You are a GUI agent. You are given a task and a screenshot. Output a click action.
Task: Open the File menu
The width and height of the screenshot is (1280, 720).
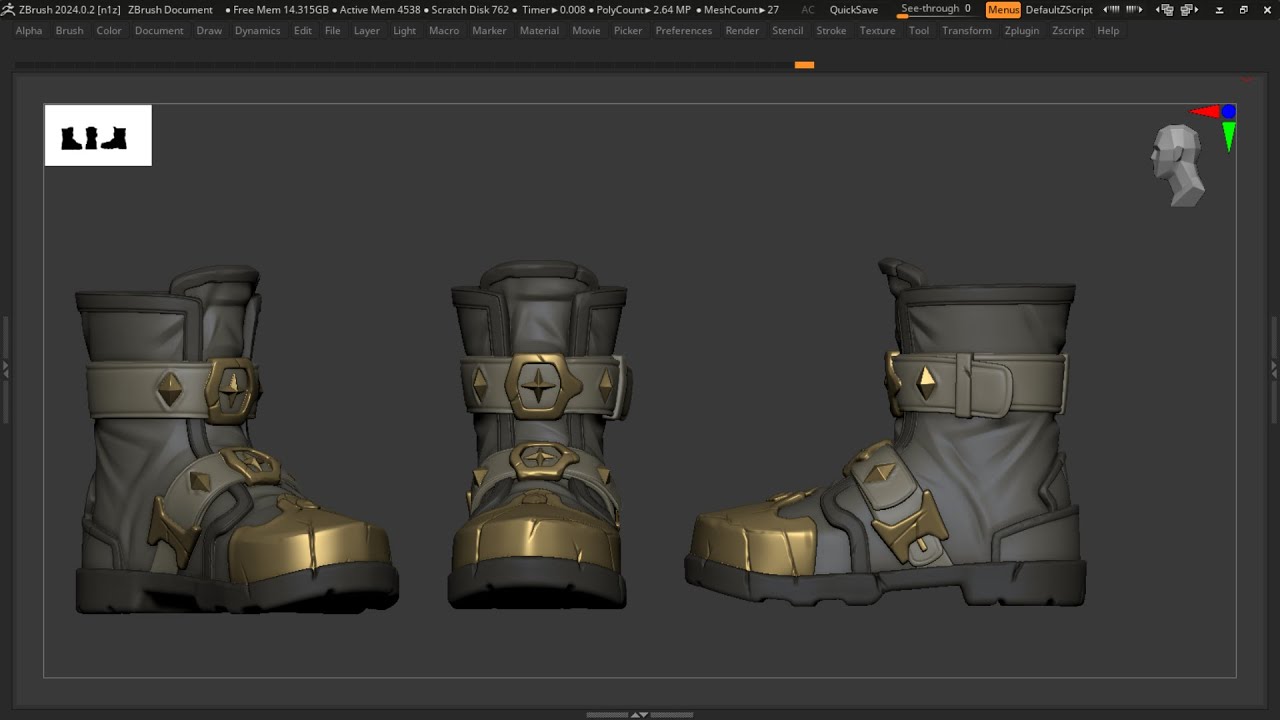(332, 31)
